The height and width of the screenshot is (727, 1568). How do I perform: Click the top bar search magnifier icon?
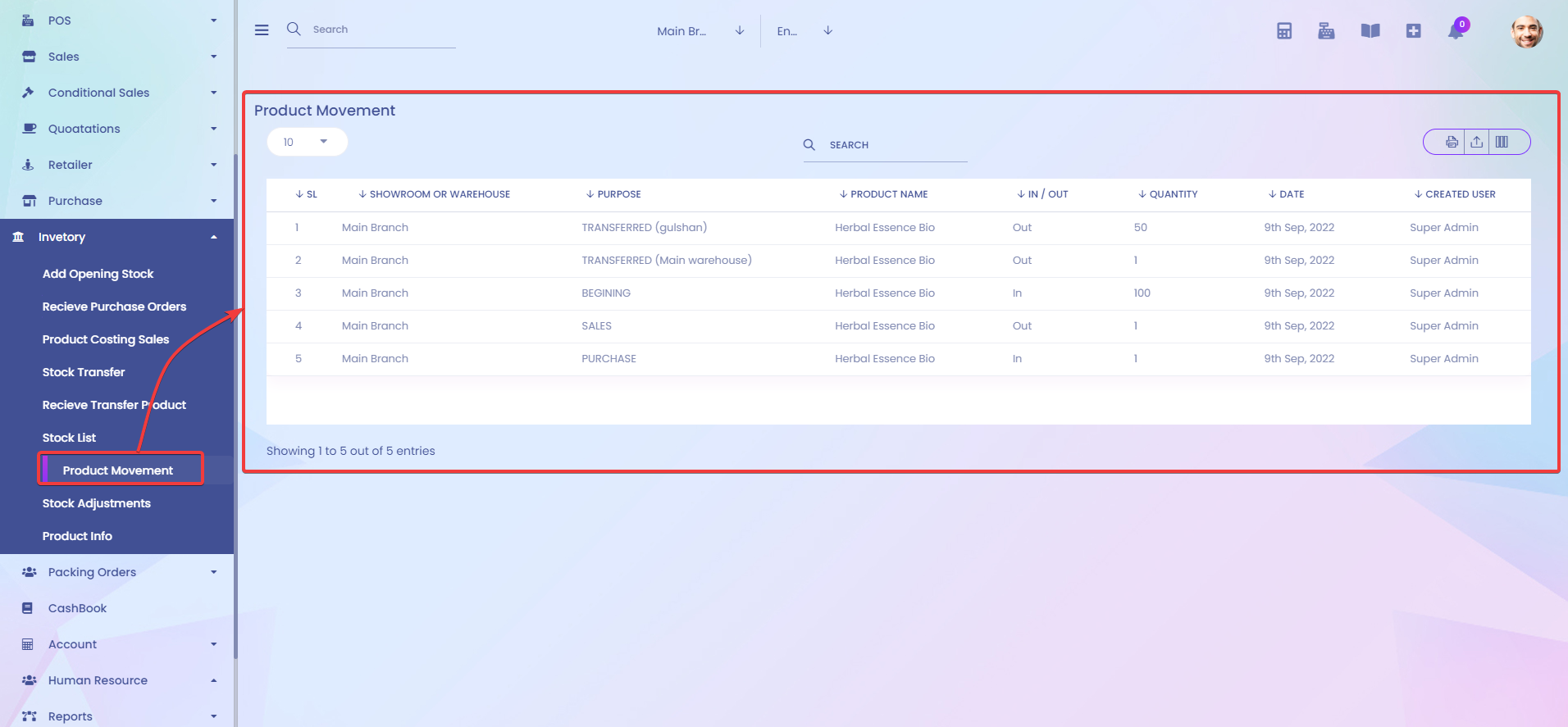[x=294, y=29]
